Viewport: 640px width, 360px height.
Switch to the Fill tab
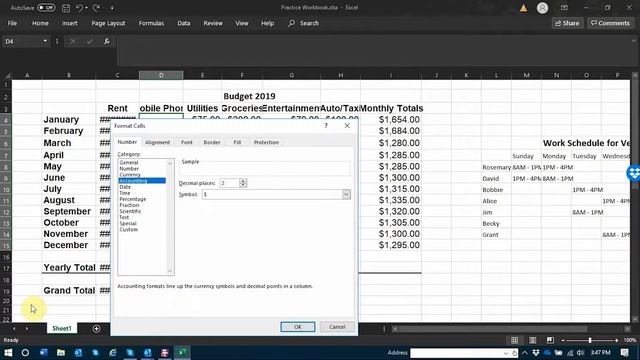(237, 142)
